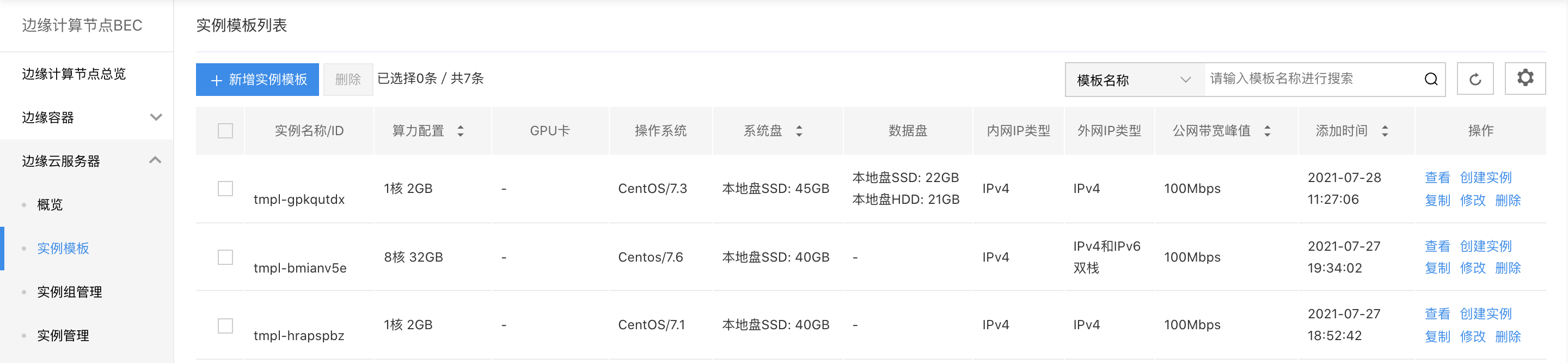Click the plus icon on 新增实例模板
This screenshot has height=363, width=1568.
coord(216,81)
